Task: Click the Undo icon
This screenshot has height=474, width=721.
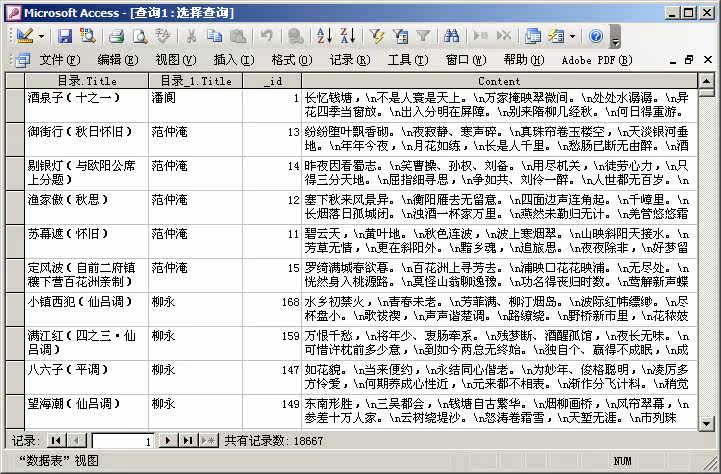Action: [266, 36]
